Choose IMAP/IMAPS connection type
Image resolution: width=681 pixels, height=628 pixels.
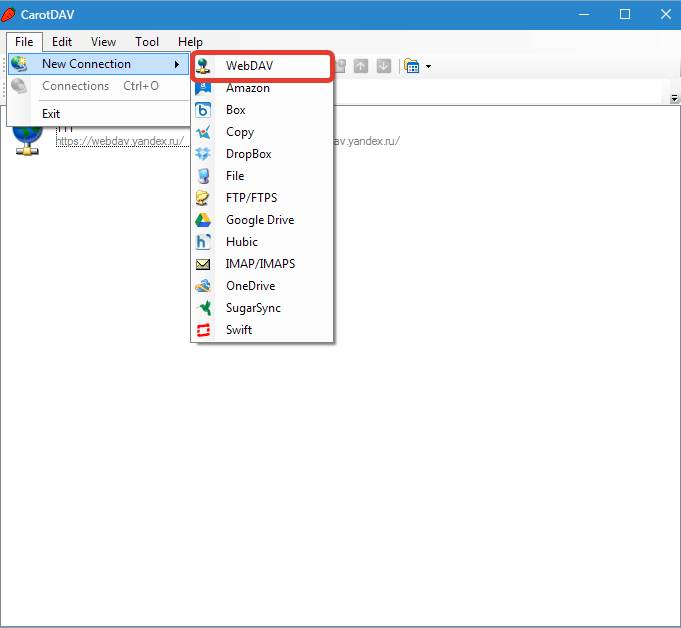[262, 264]
